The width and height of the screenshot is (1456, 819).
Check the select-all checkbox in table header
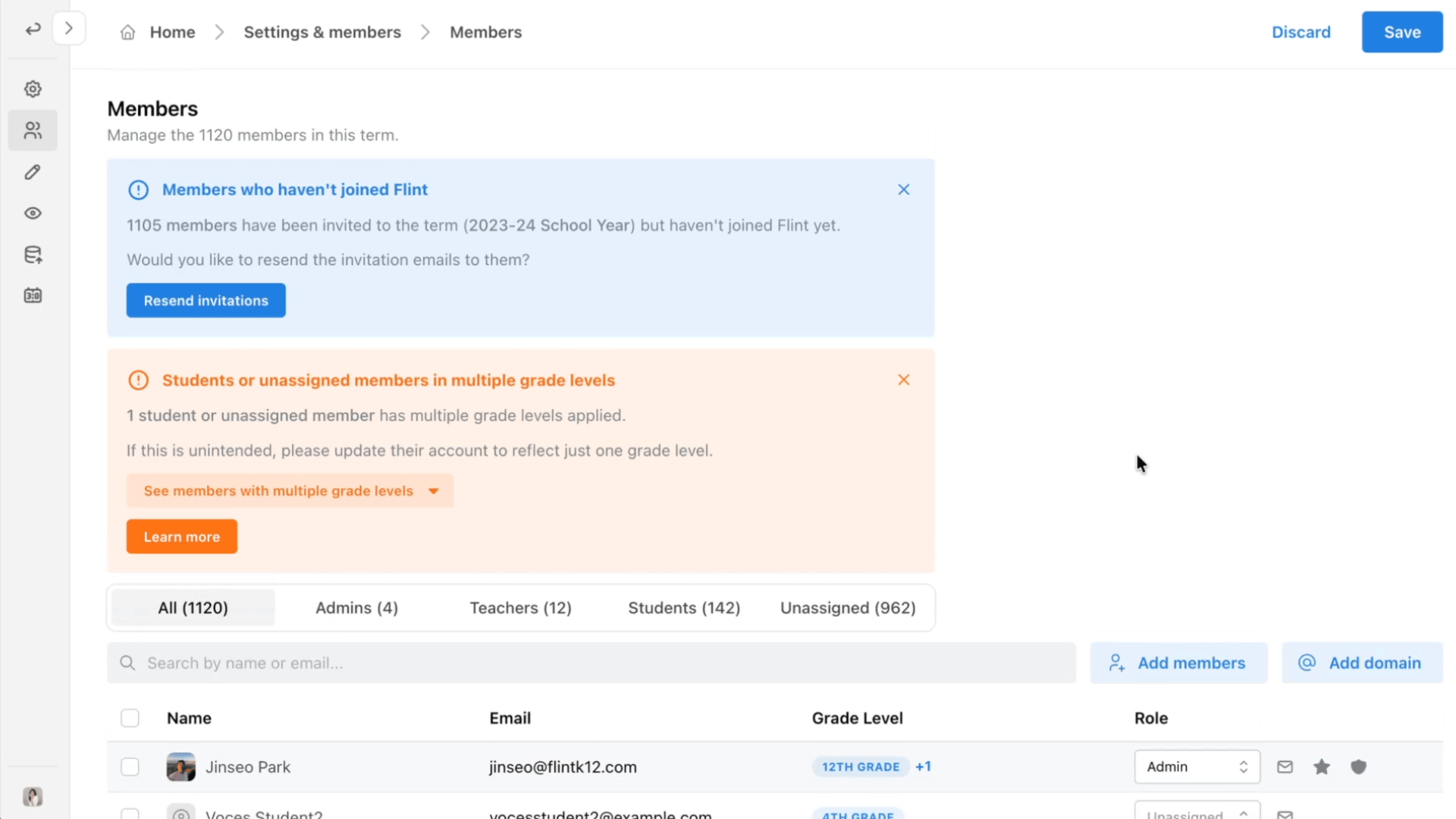tap(130, 718)
